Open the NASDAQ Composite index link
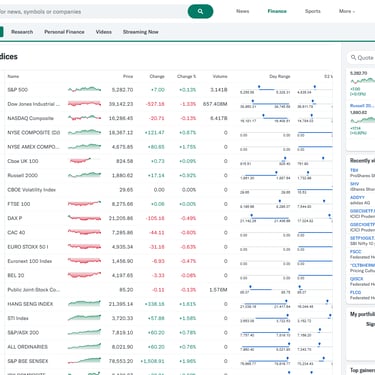375x375 pixels. coord(30,118)
